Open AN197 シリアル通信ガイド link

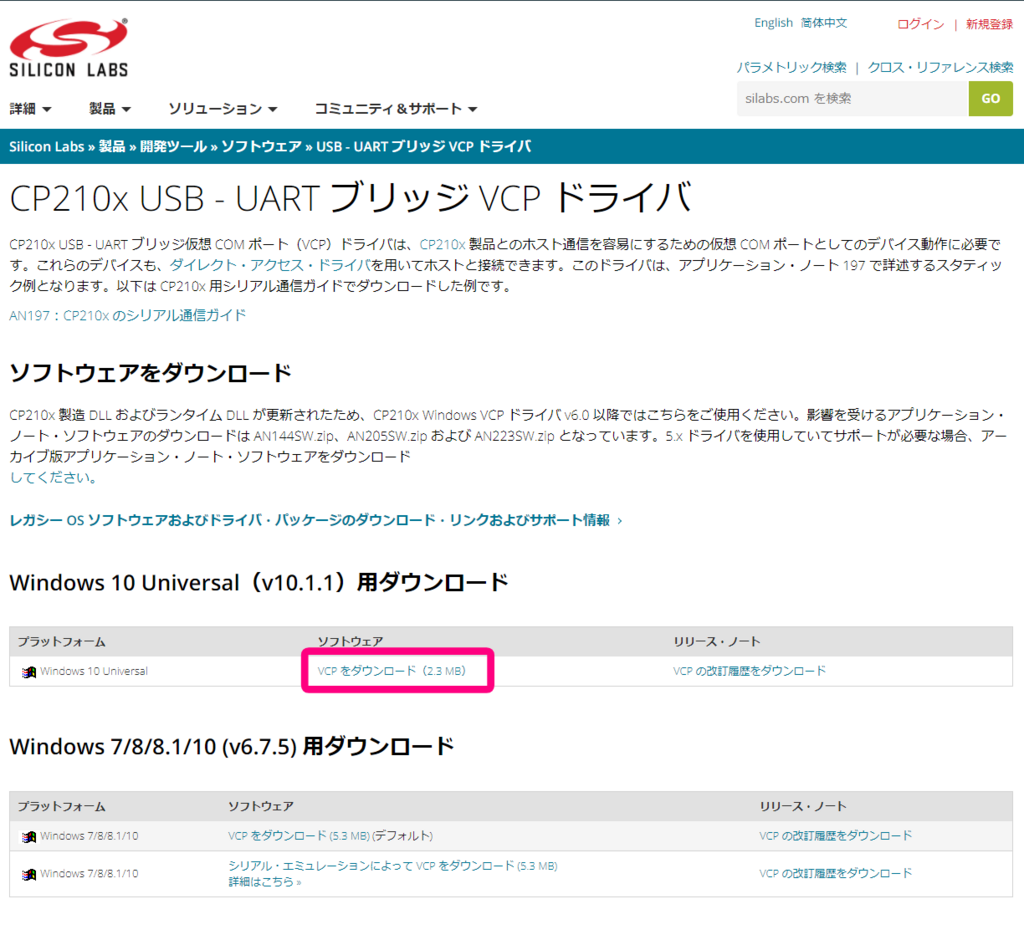pos(127,315)
